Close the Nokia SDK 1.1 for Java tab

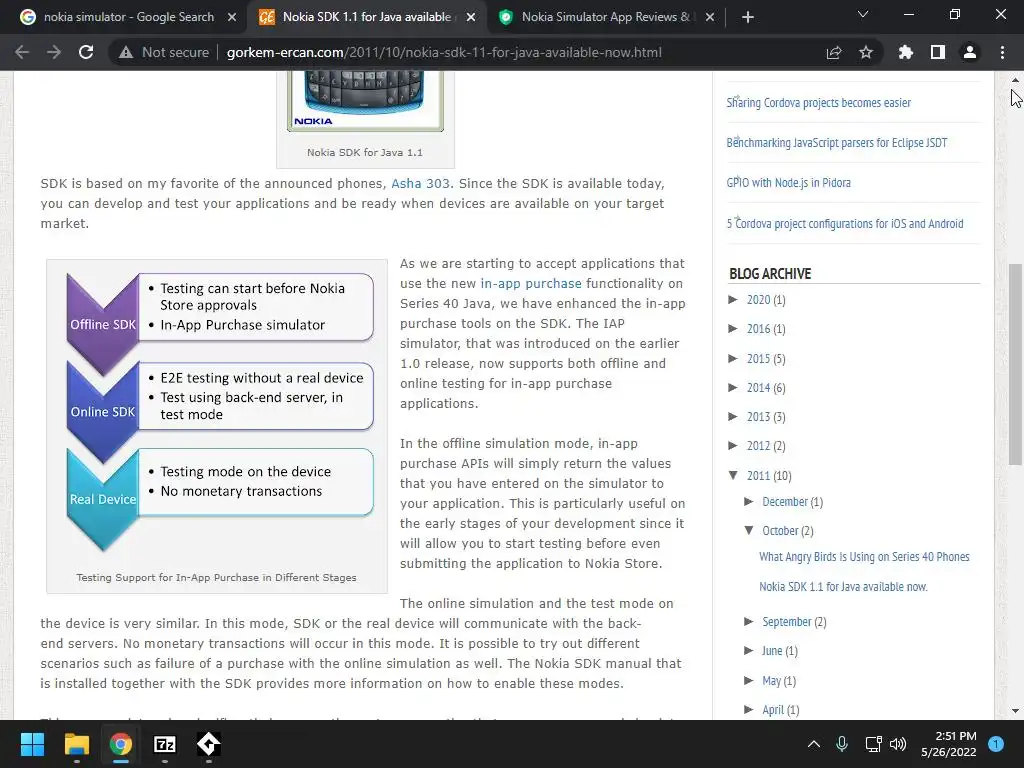click(471, 17)
